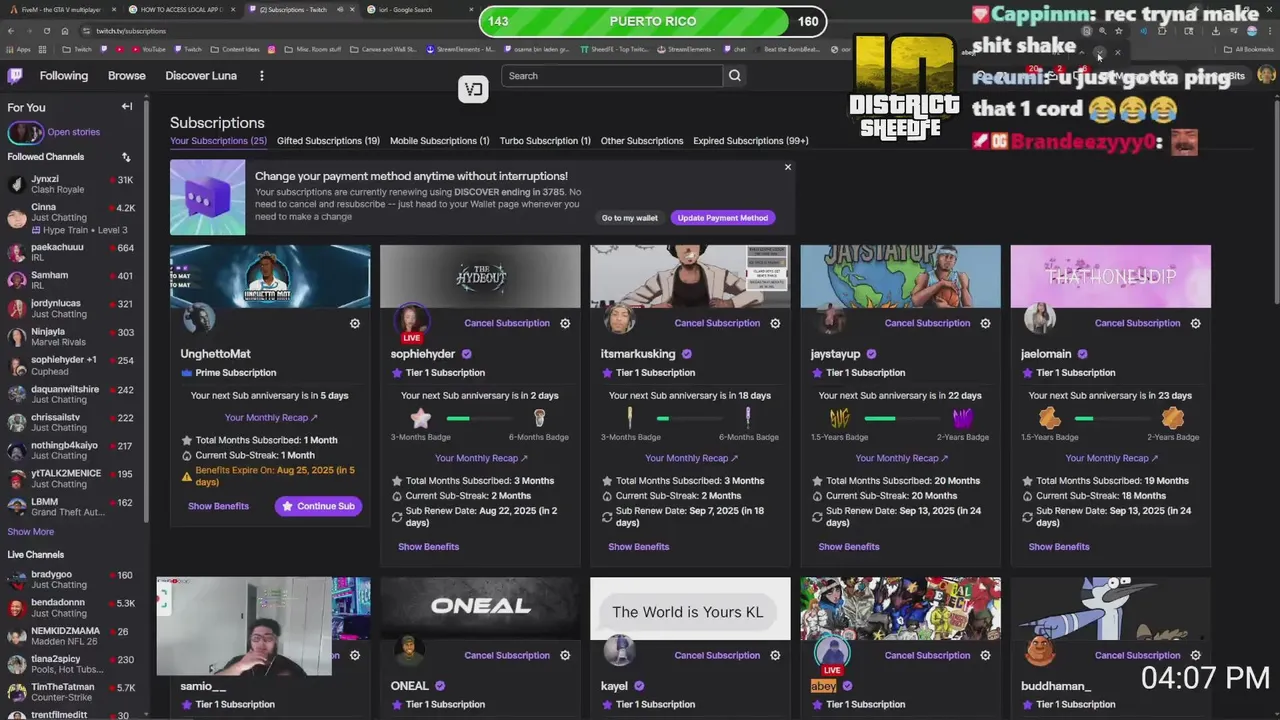Close the Google Search browser tab

(x=472, y=9)
